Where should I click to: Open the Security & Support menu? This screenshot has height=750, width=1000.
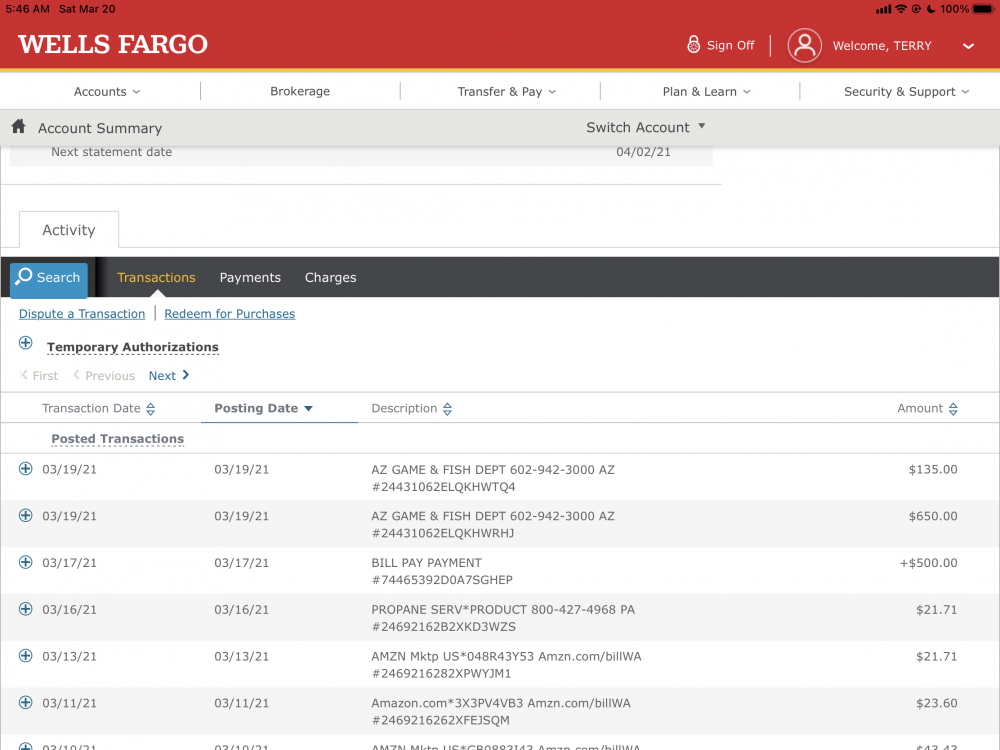(x=906, y=91)
